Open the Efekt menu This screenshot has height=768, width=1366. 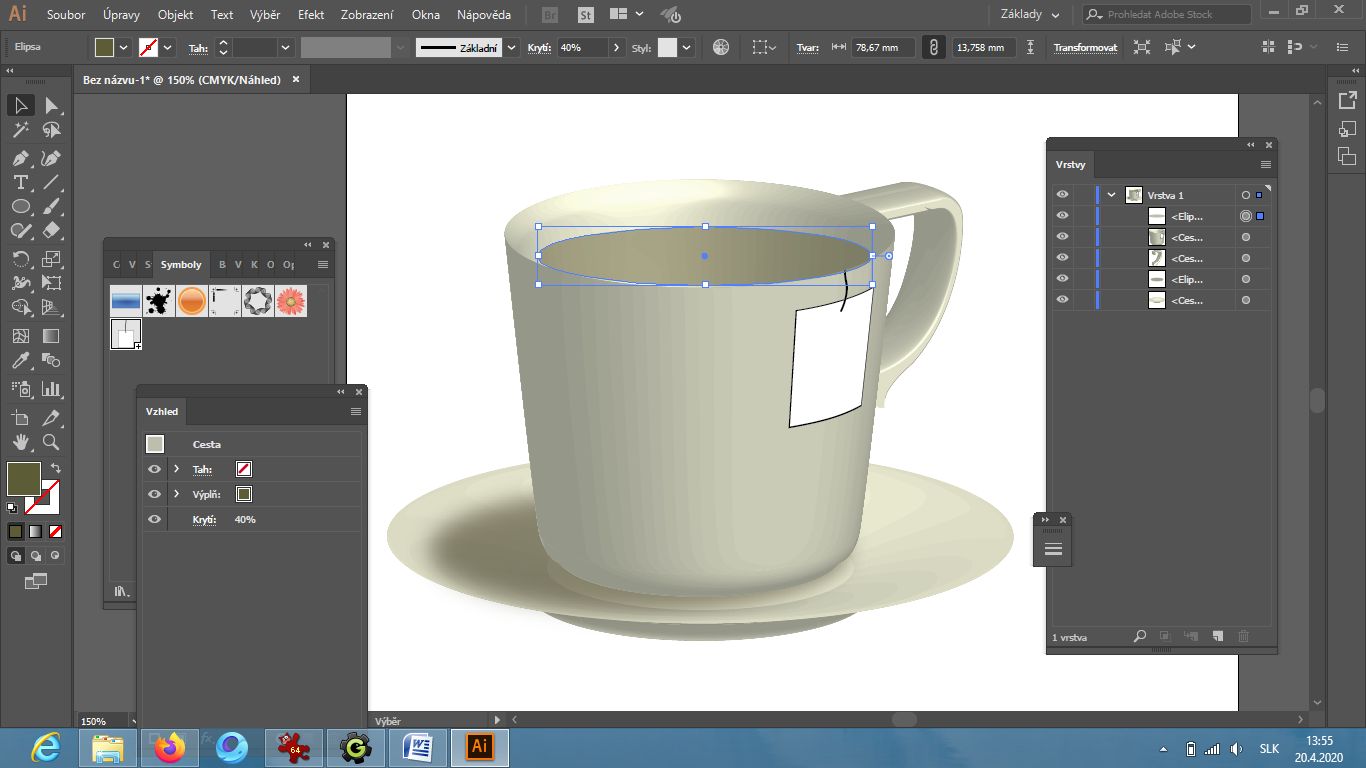pyautogui.click(x=311, y=15)
